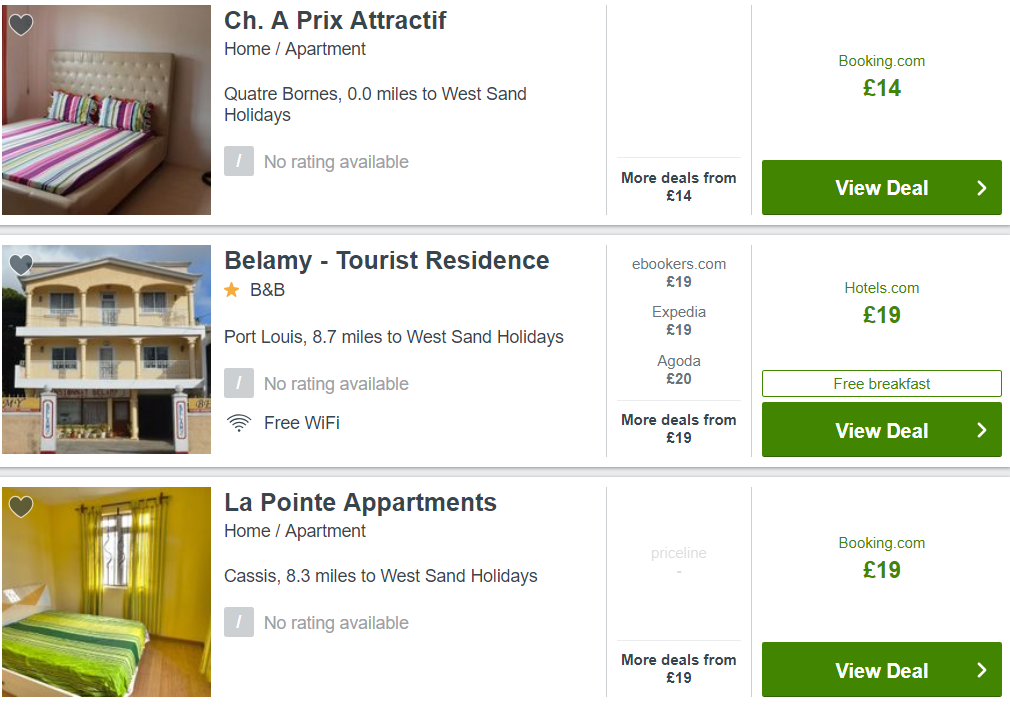Select the Expedia £19 offer
This screenshot has height=705, width=1010.
coord(678,320)
